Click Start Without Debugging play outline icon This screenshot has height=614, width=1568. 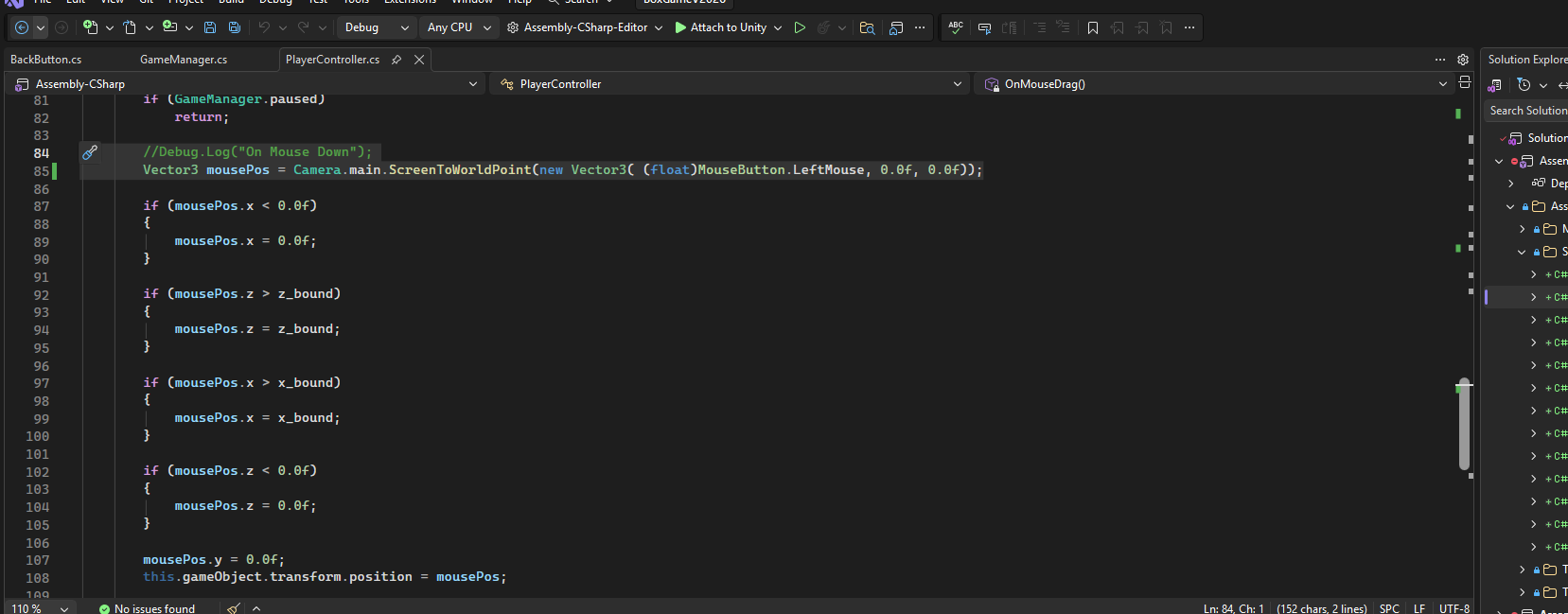(x=800, y=27)
